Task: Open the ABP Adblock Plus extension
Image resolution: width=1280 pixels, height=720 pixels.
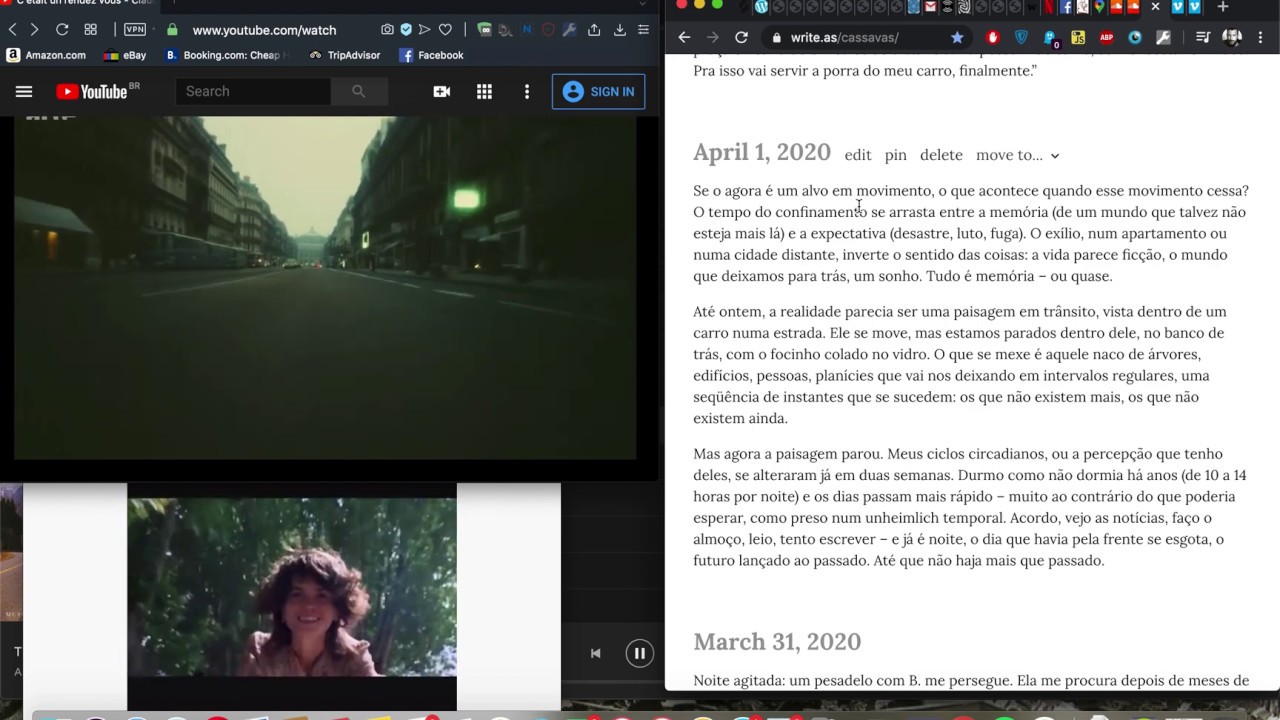Action: point(1106,37)
